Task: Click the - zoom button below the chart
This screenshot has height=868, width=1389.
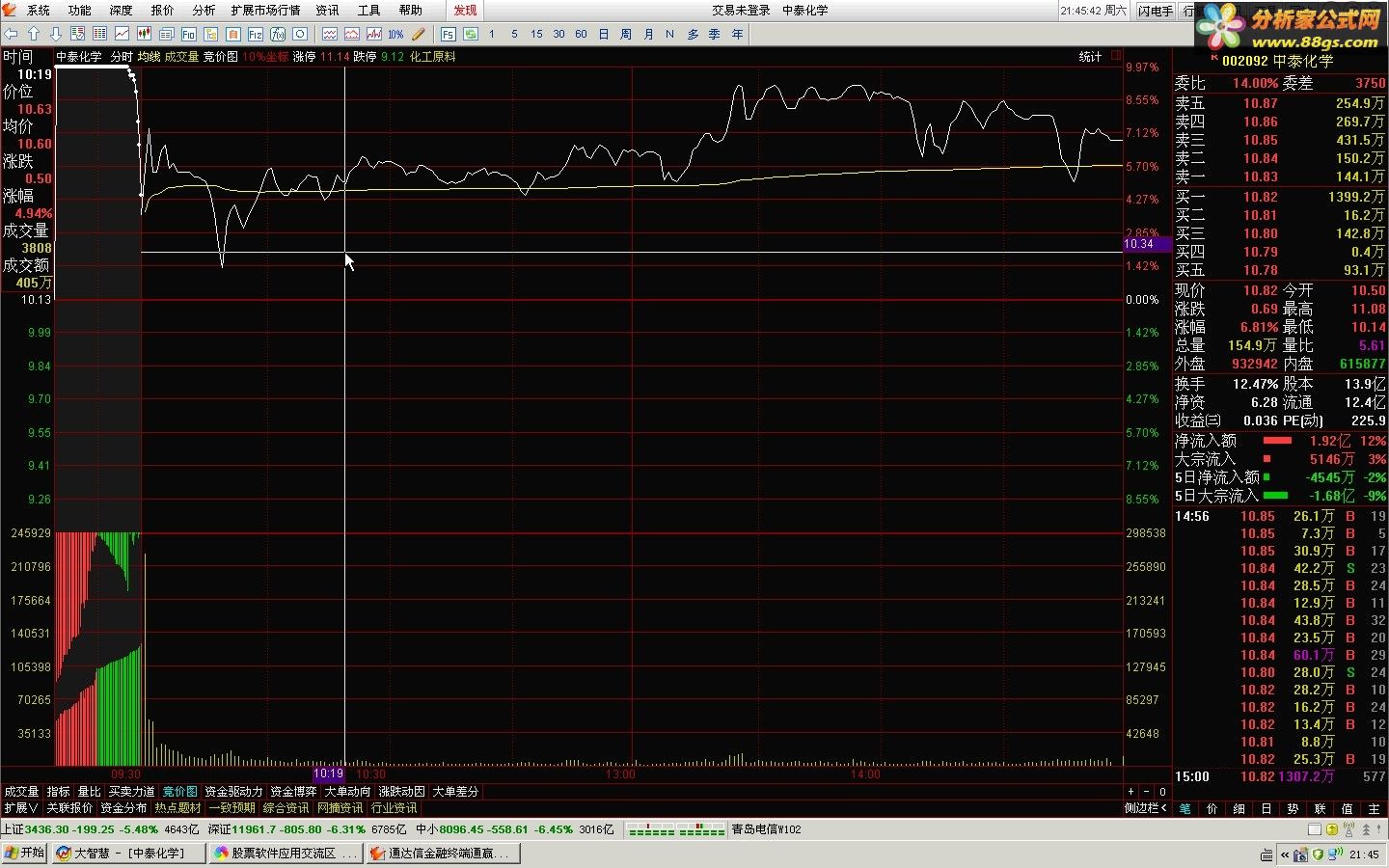Action: point(1147,792)
